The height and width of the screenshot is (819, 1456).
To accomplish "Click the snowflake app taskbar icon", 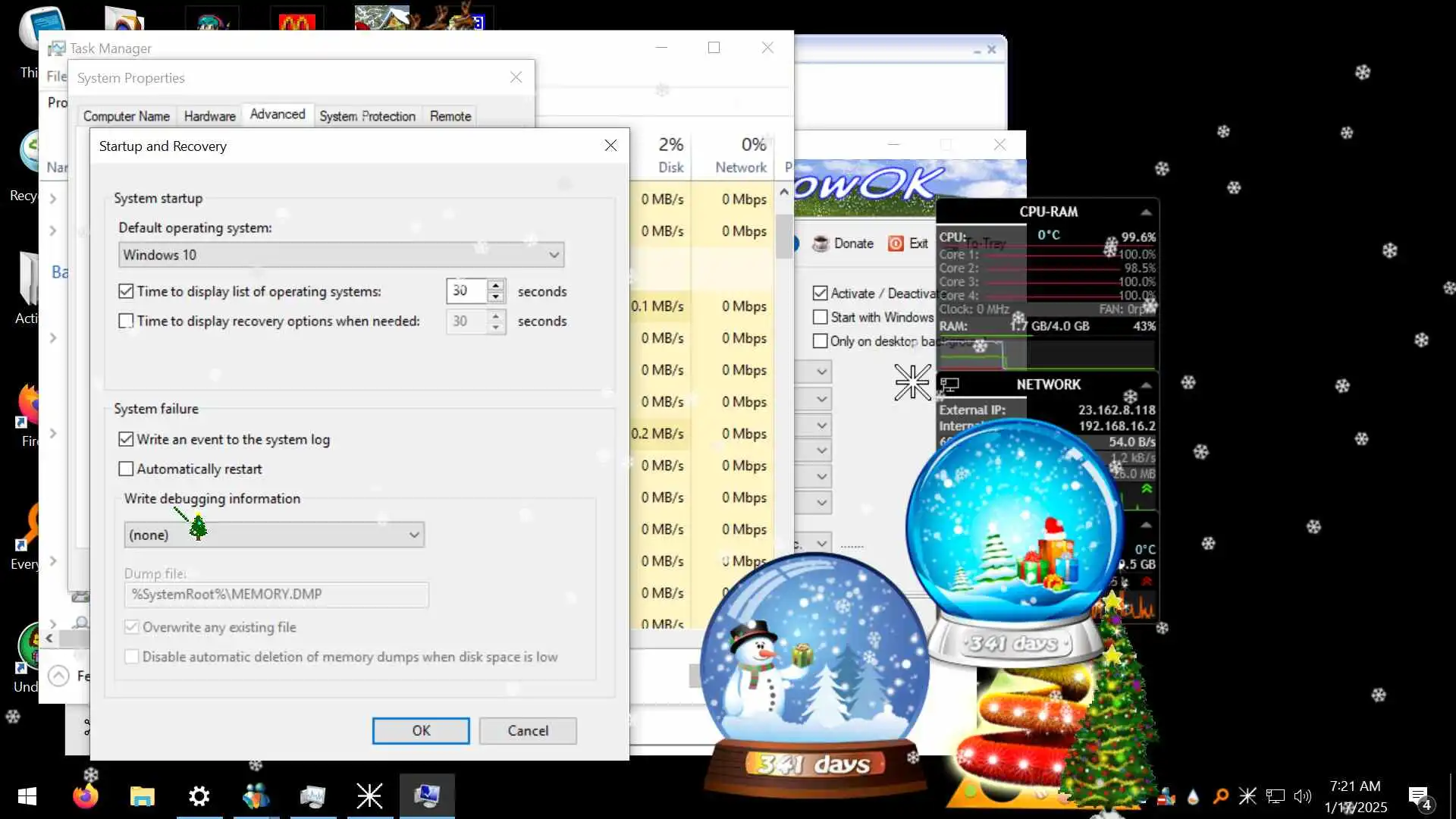I will click(x=369, y=796).
